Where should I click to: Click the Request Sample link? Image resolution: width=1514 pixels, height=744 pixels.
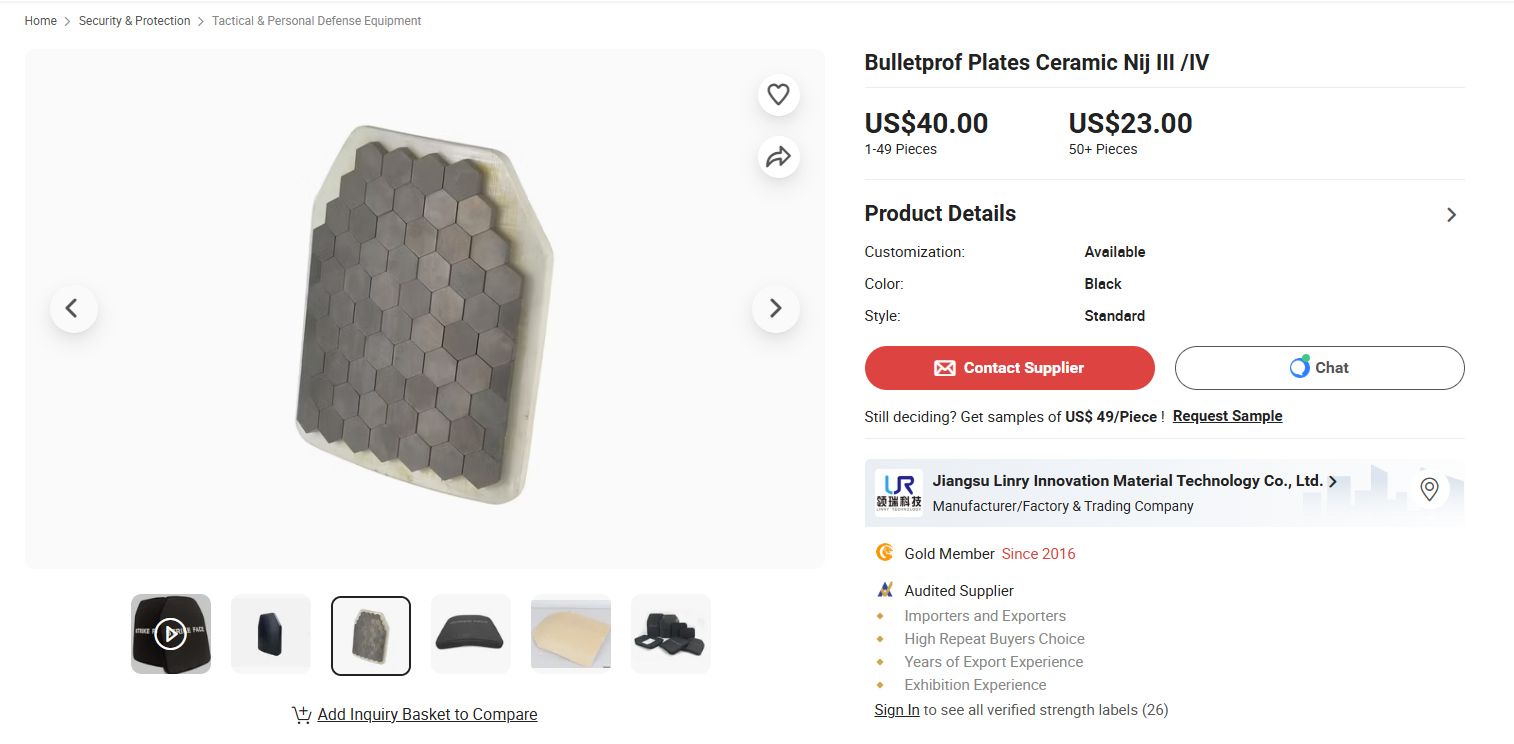coord(1227,416)
